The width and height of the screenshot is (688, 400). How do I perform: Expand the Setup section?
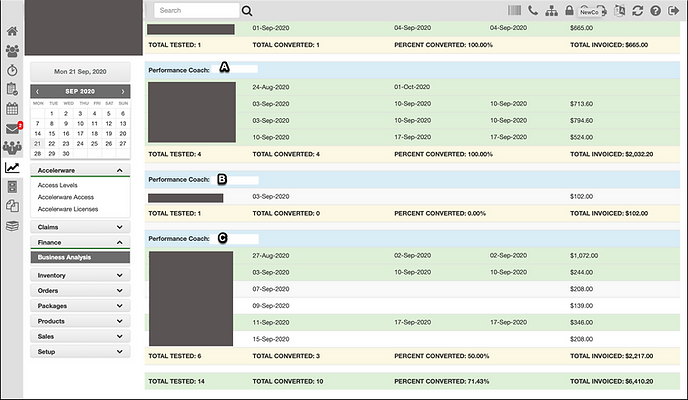80,352
